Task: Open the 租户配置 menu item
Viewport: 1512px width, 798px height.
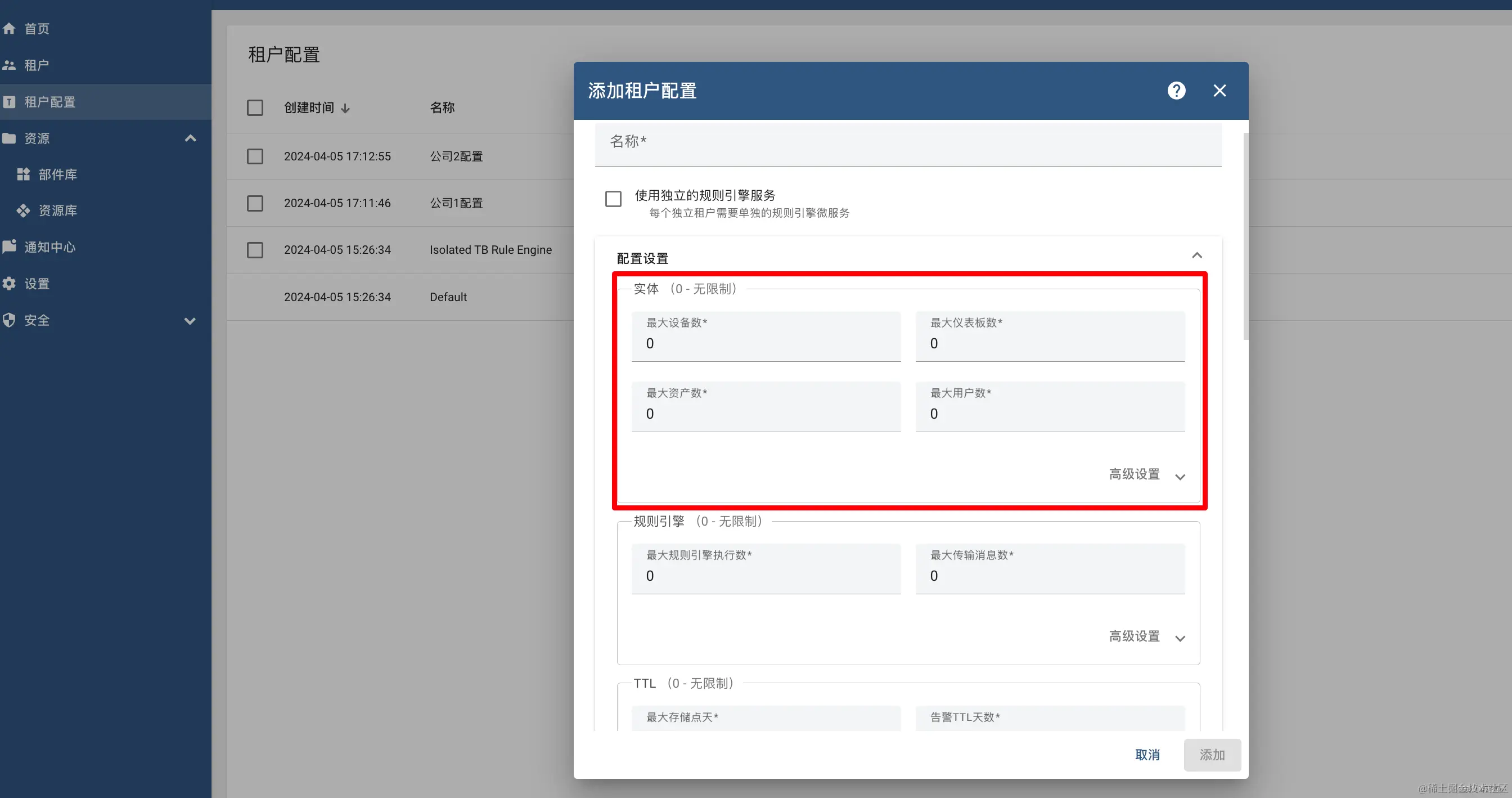Action: click(50, 102)
